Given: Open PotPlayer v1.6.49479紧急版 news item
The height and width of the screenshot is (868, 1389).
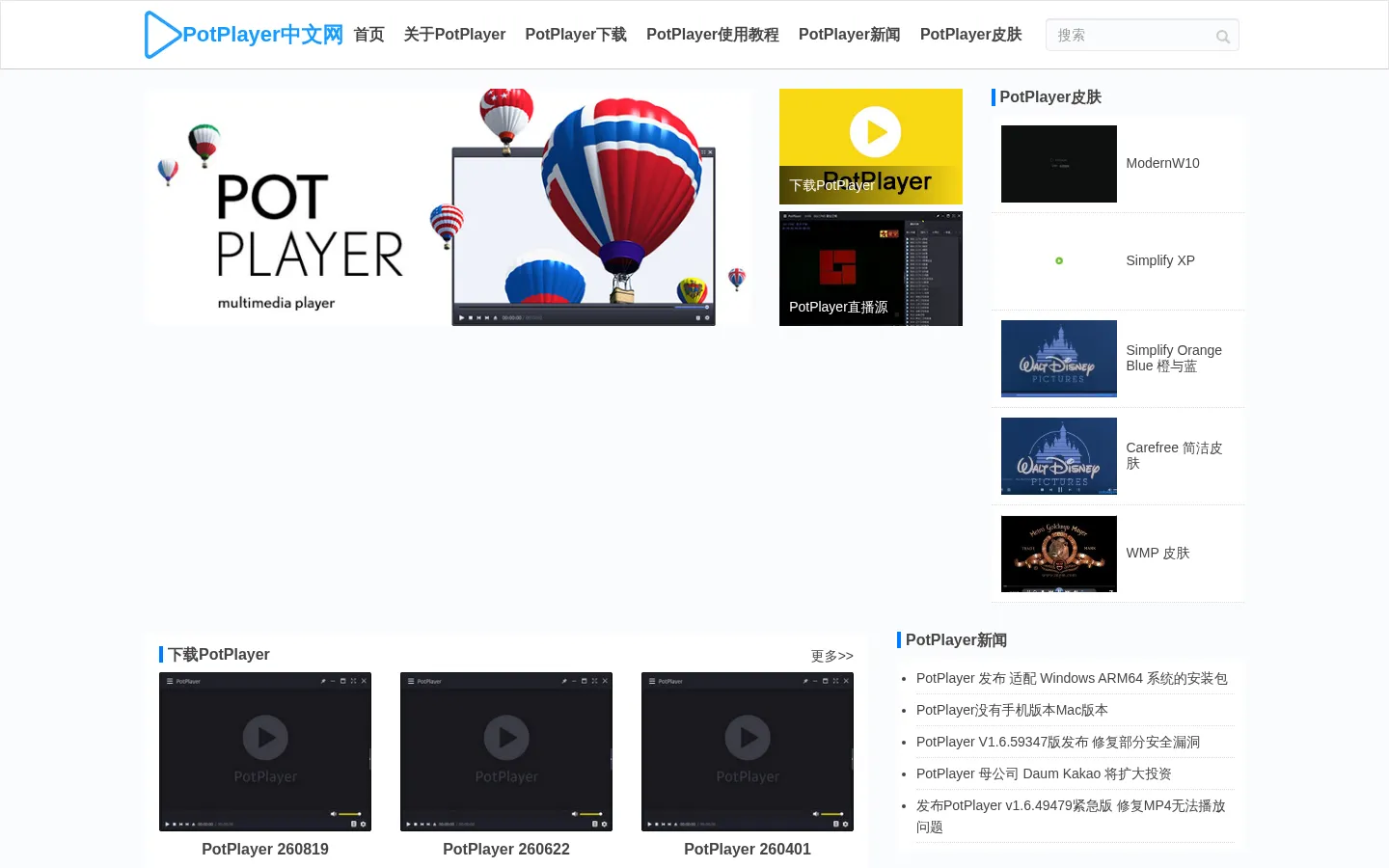Looking at the screenshot, I should pos(1071,816).
